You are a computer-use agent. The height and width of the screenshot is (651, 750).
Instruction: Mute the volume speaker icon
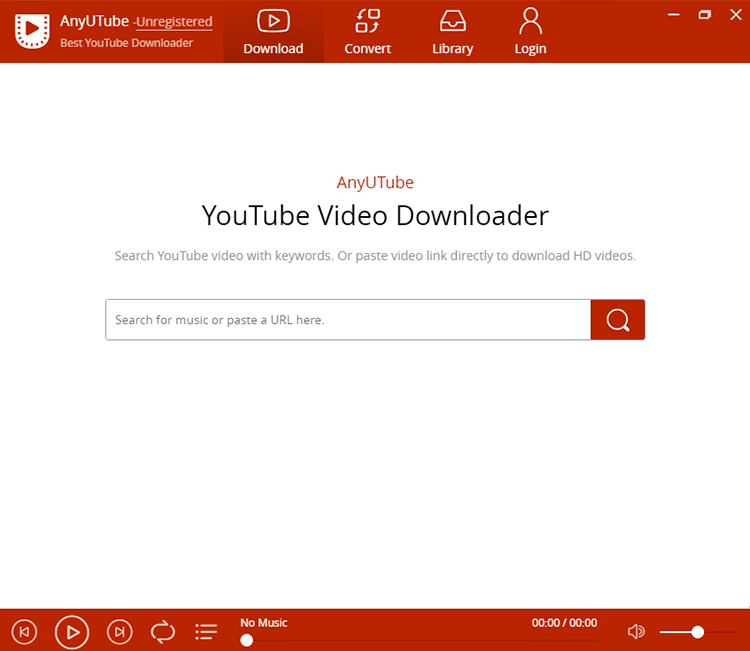636,632
